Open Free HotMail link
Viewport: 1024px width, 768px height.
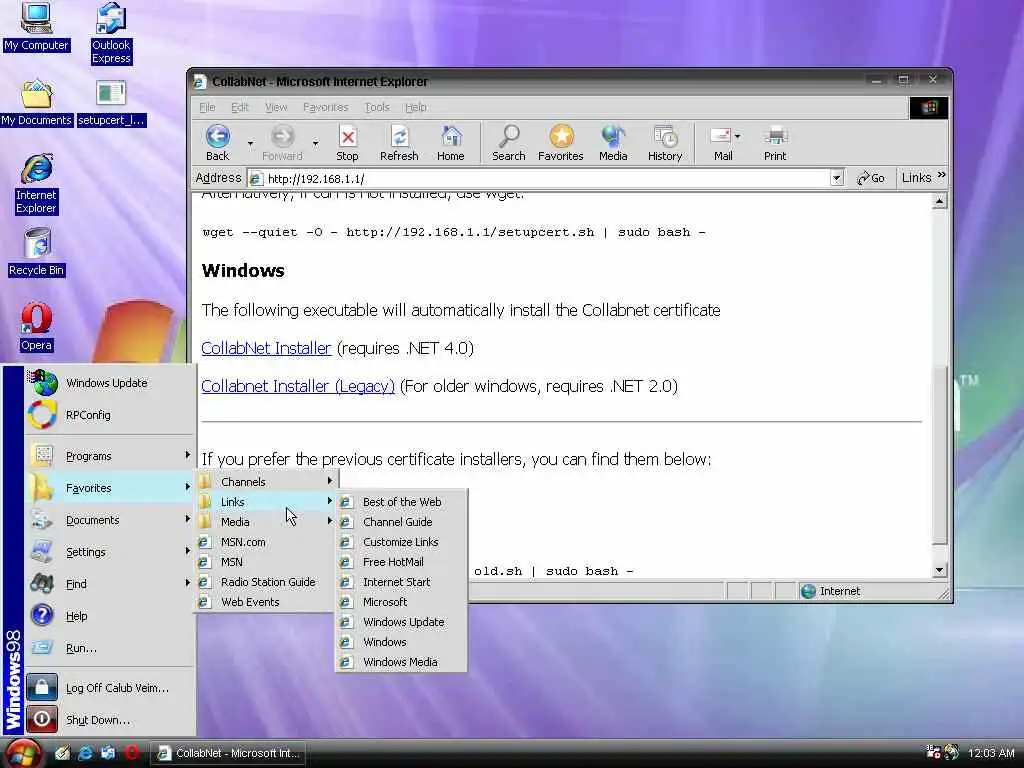point(402,562)
